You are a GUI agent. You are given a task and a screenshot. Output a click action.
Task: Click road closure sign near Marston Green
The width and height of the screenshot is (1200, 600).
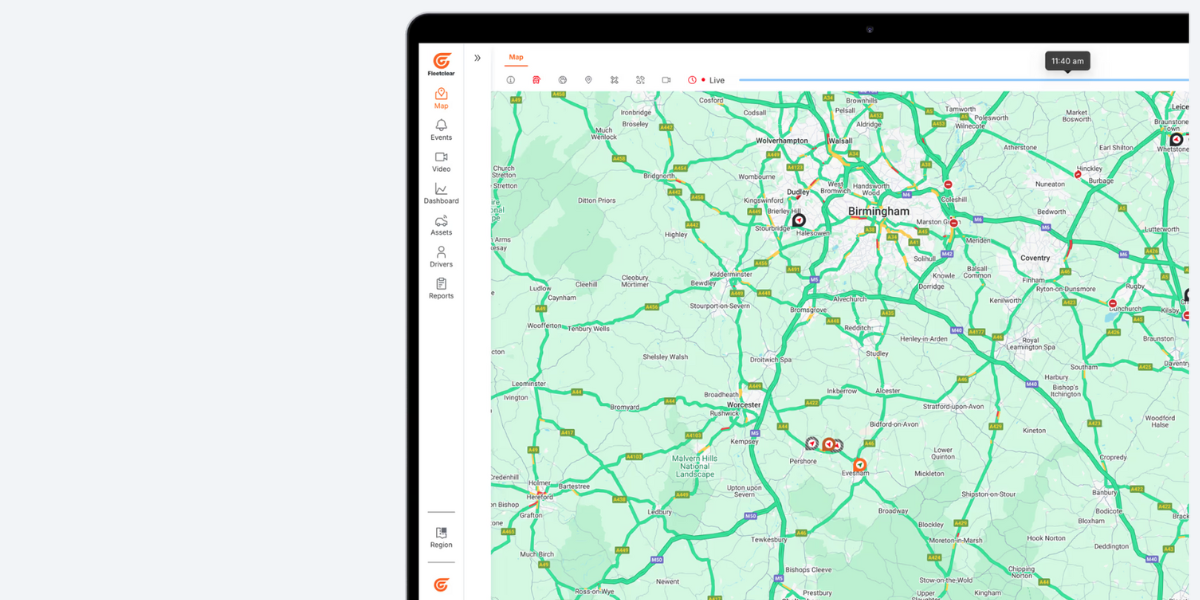click(954, 223)
